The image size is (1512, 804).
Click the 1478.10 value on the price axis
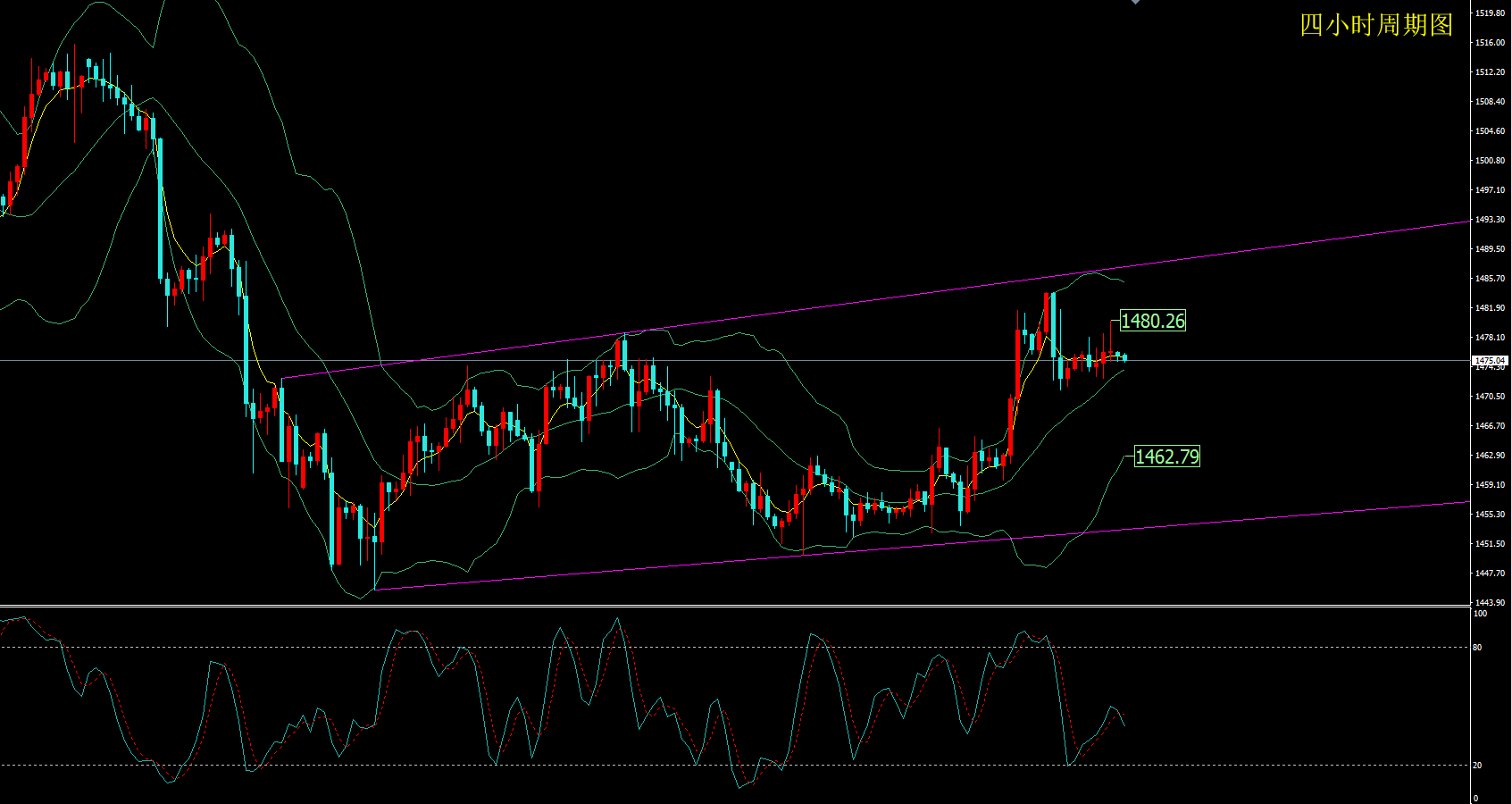tap(1490, 337)
